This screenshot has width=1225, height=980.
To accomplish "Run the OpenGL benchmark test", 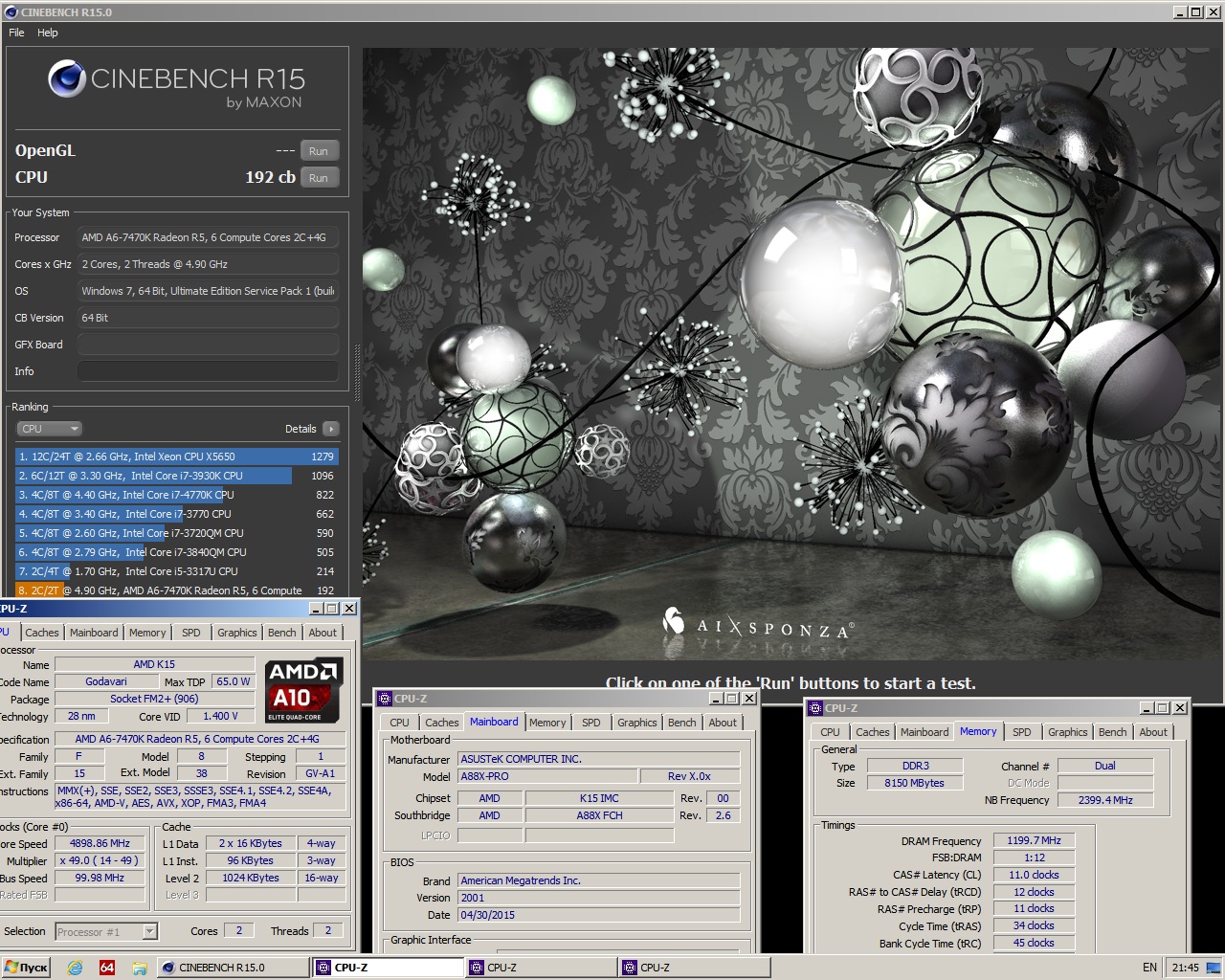I will pyautogui.click(x=319, y=151).
